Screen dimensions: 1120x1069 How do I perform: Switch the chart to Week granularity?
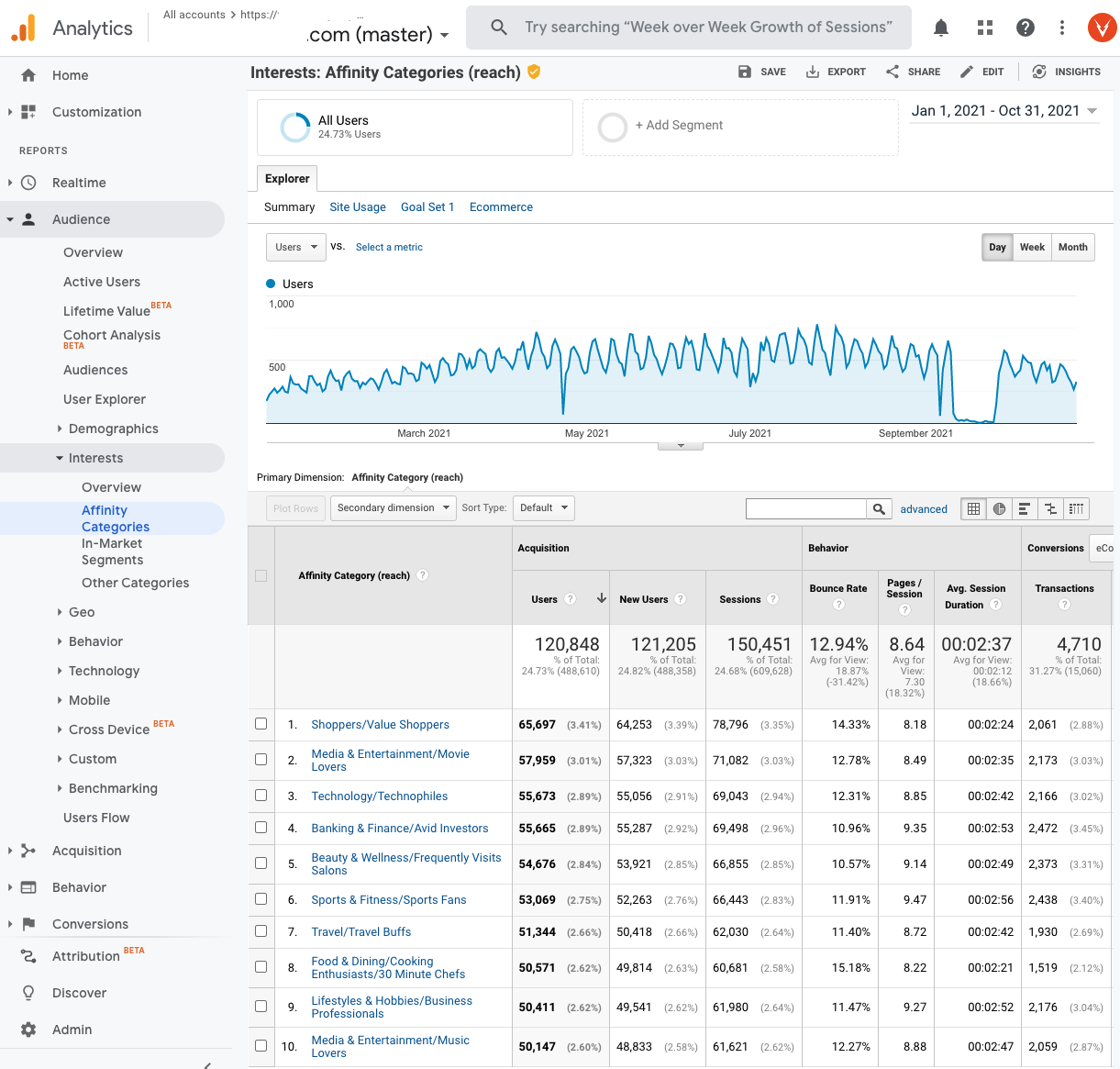coord(1032,247)
